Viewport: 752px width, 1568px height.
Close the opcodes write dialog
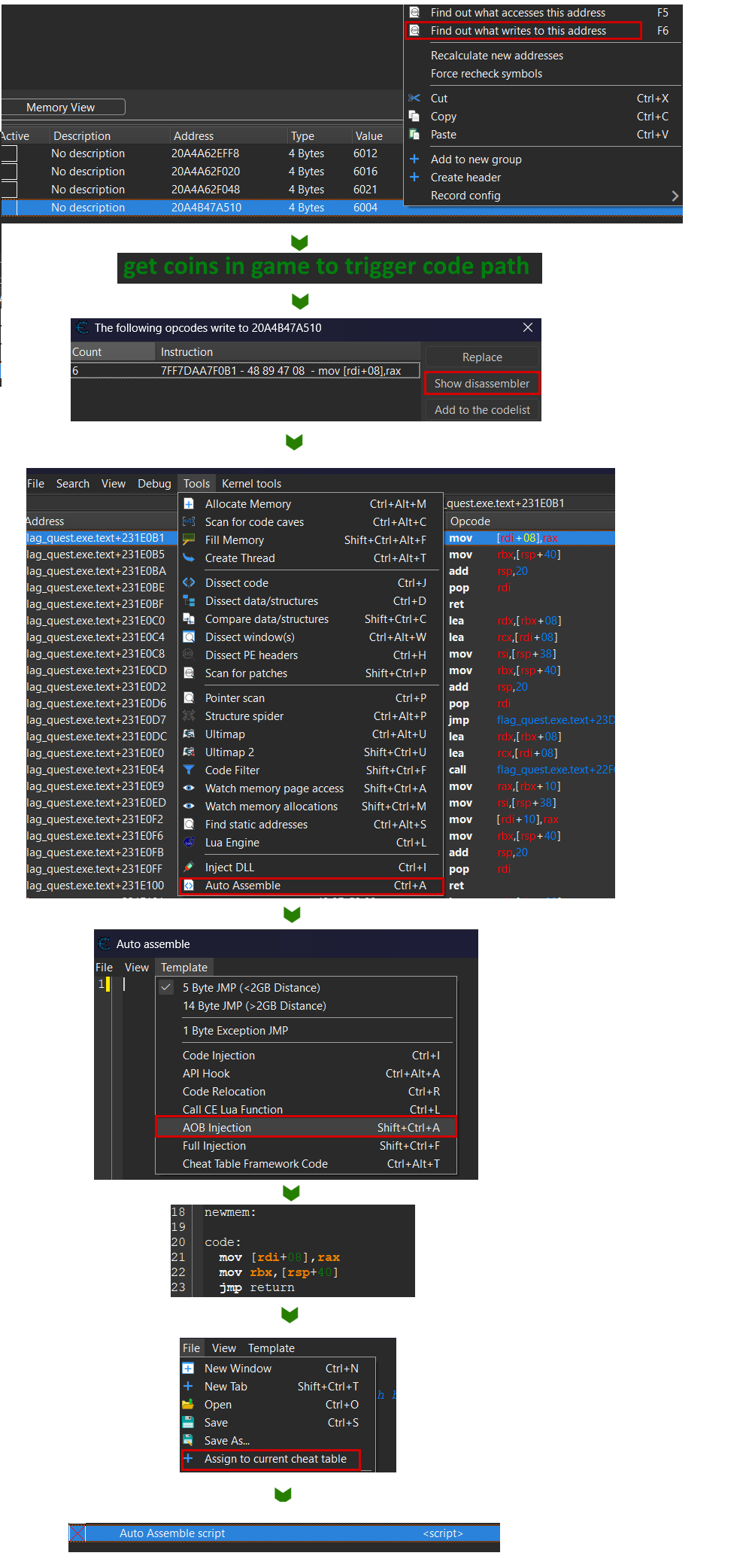coord(528,327)
